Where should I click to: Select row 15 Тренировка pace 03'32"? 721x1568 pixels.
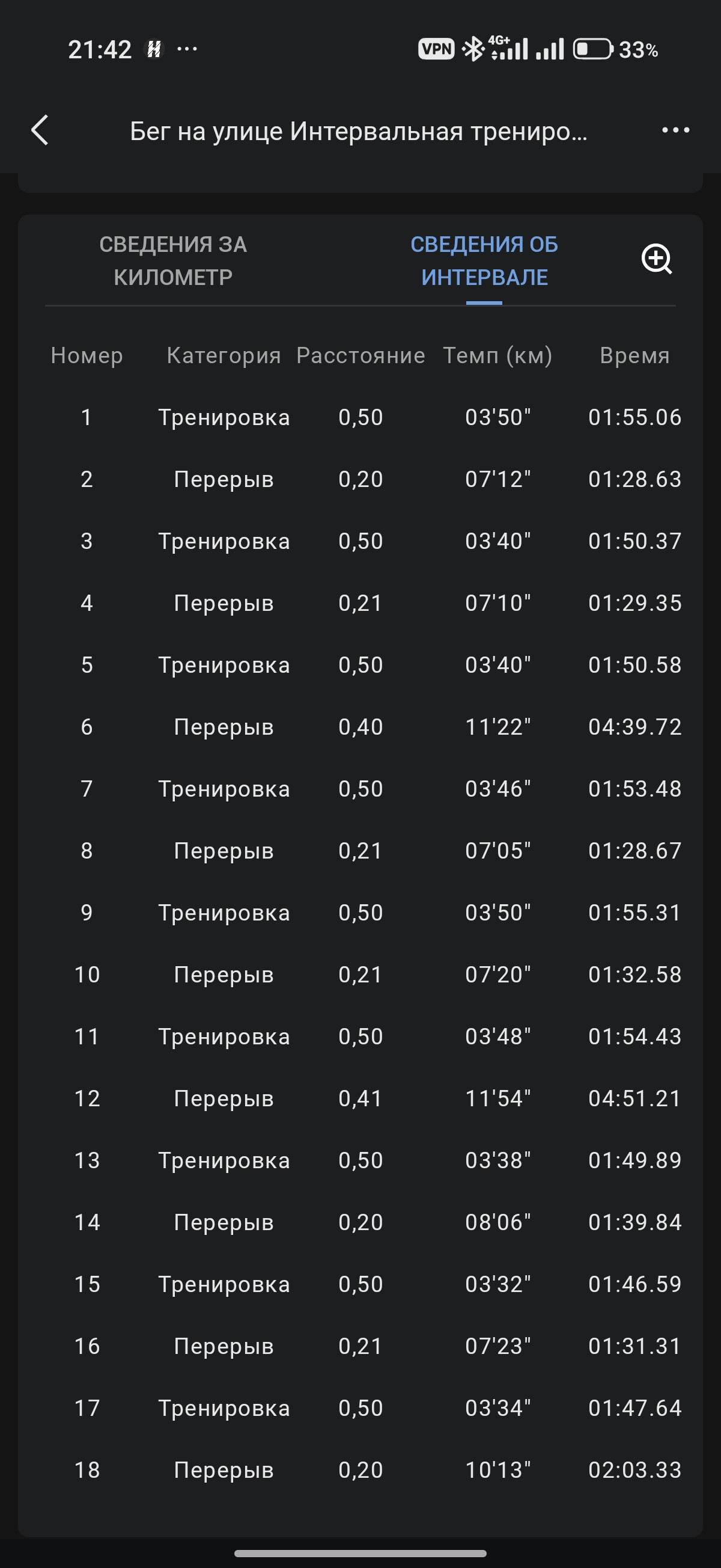click(x=360, y=1284)
